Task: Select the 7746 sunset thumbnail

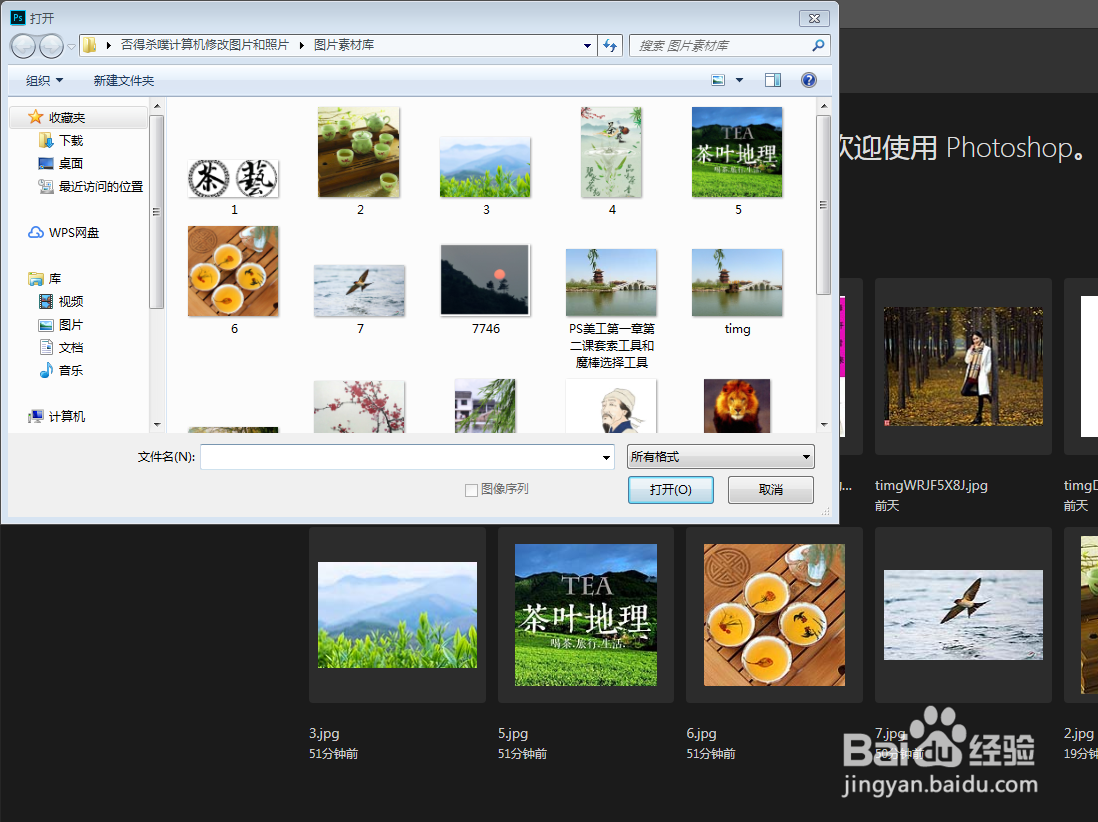Action: 485,280
